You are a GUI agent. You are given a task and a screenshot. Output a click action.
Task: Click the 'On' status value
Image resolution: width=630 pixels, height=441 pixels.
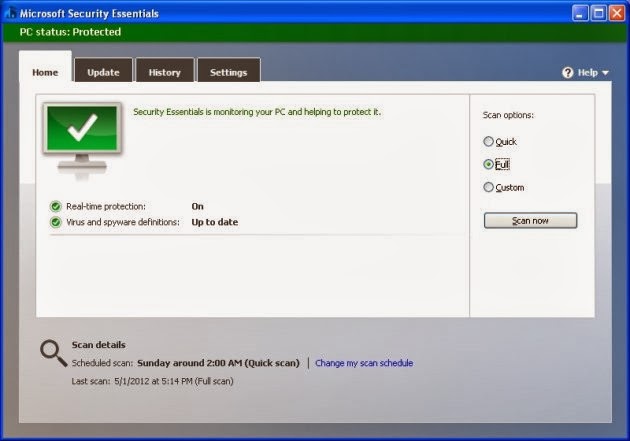tap(198, 206)
